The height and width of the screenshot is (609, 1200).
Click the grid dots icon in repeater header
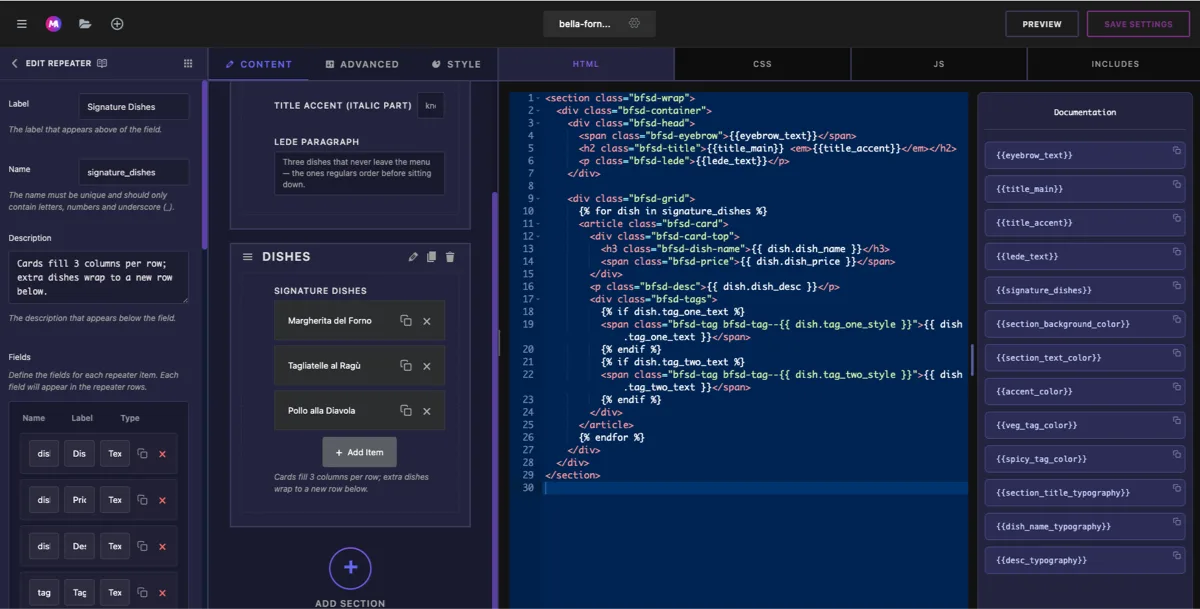point(188,63)
